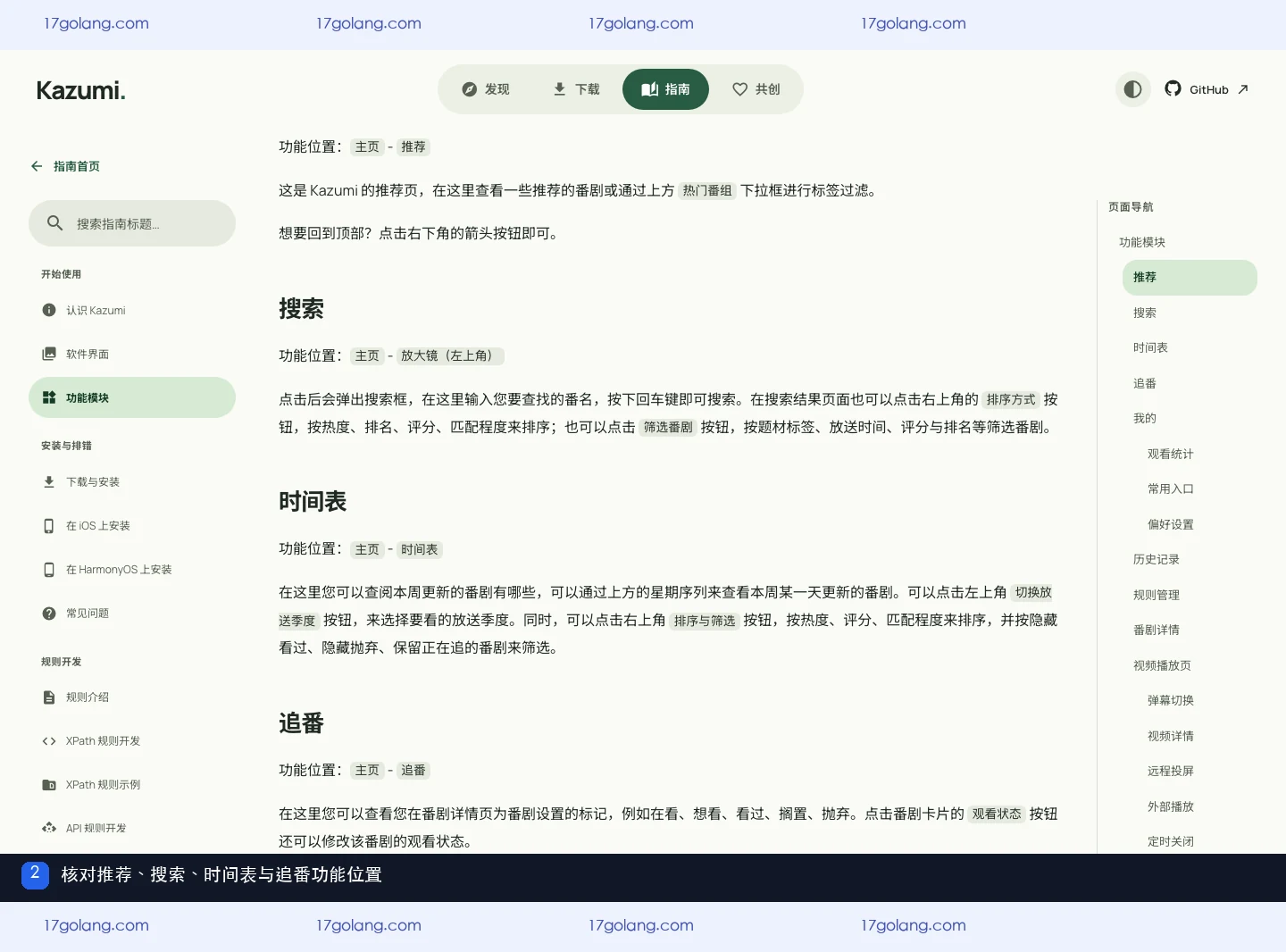Viewport: 1286px width, 952px height.
Task: Click the phone icon beside 在 iOS 上安装
Action: [x=49, y=526]
